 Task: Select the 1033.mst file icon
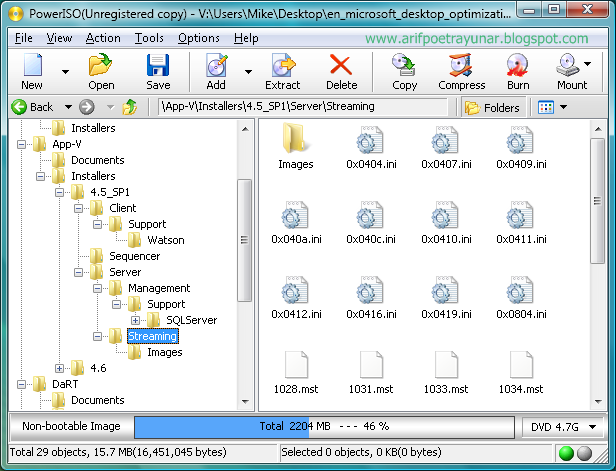pos(446,365)
